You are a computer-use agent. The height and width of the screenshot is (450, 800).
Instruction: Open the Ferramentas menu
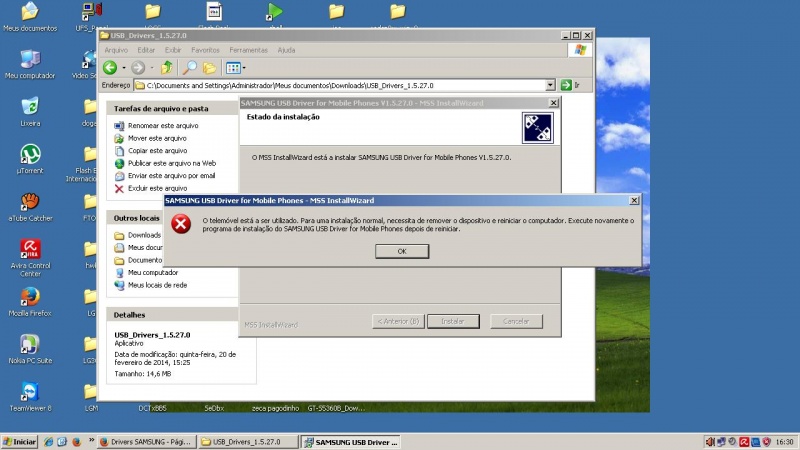click(x=248, y=50)
